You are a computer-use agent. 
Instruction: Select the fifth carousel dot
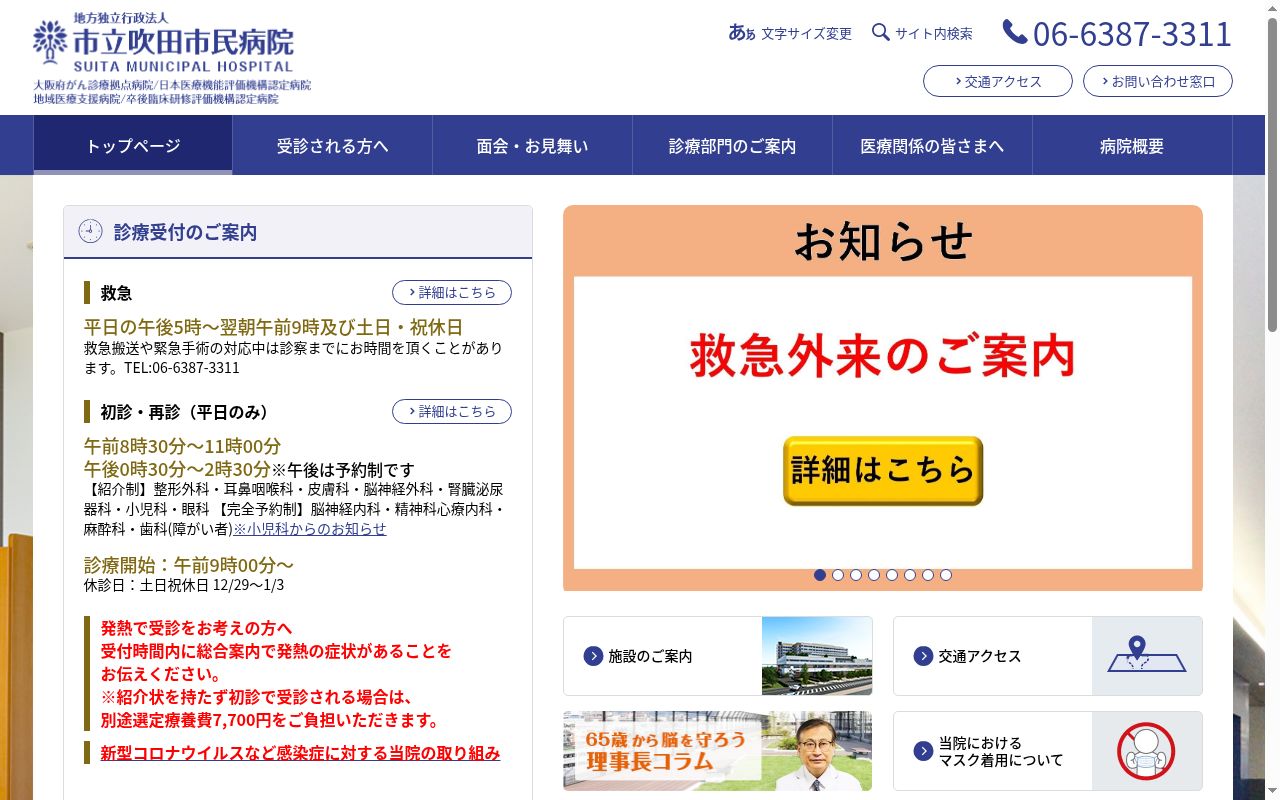892,575
